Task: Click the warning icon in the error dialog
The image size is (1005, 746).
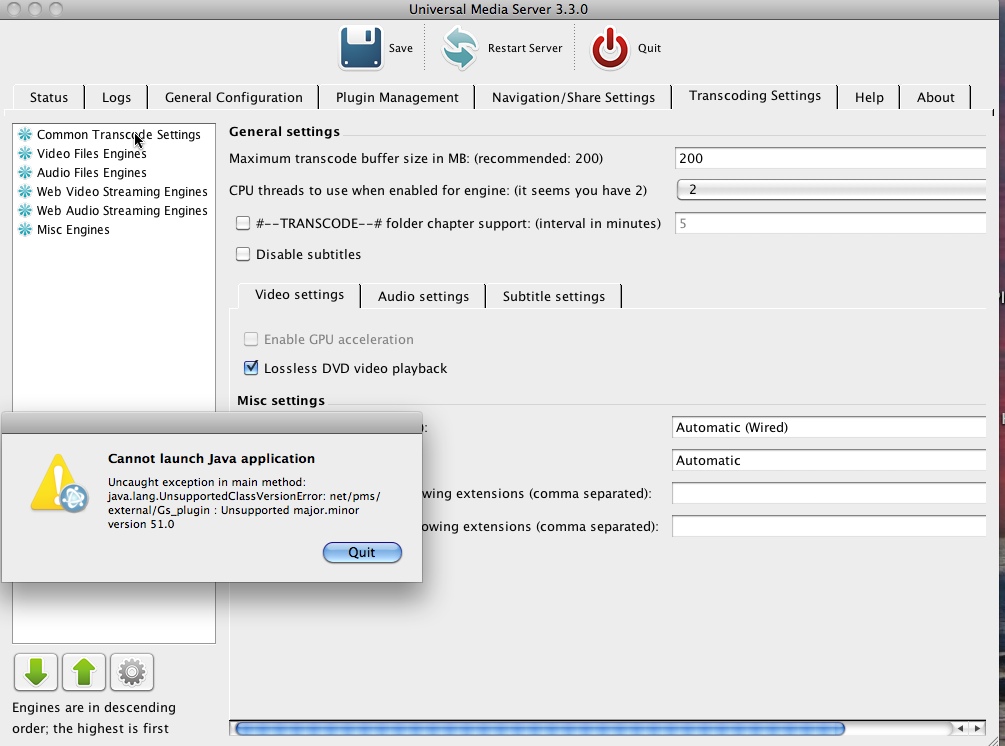Action: pyautogui.click(x=59, y=484)
